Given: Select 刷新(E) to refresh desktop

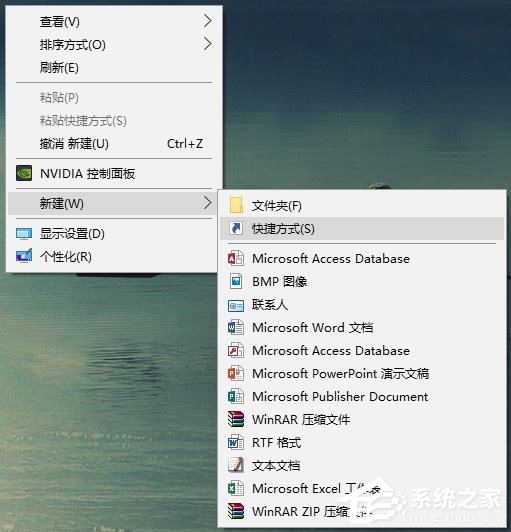Looking at the screenshot, I should (x=114, y=68).
